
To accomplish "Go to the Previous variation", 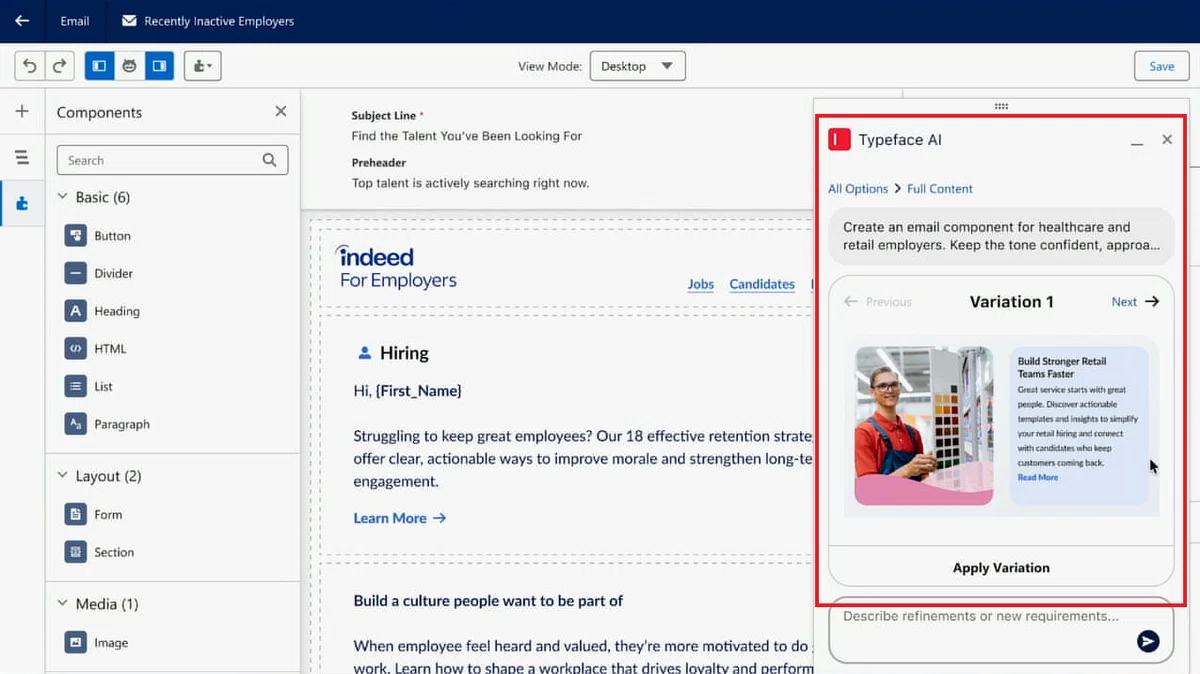I will (878, 302).
